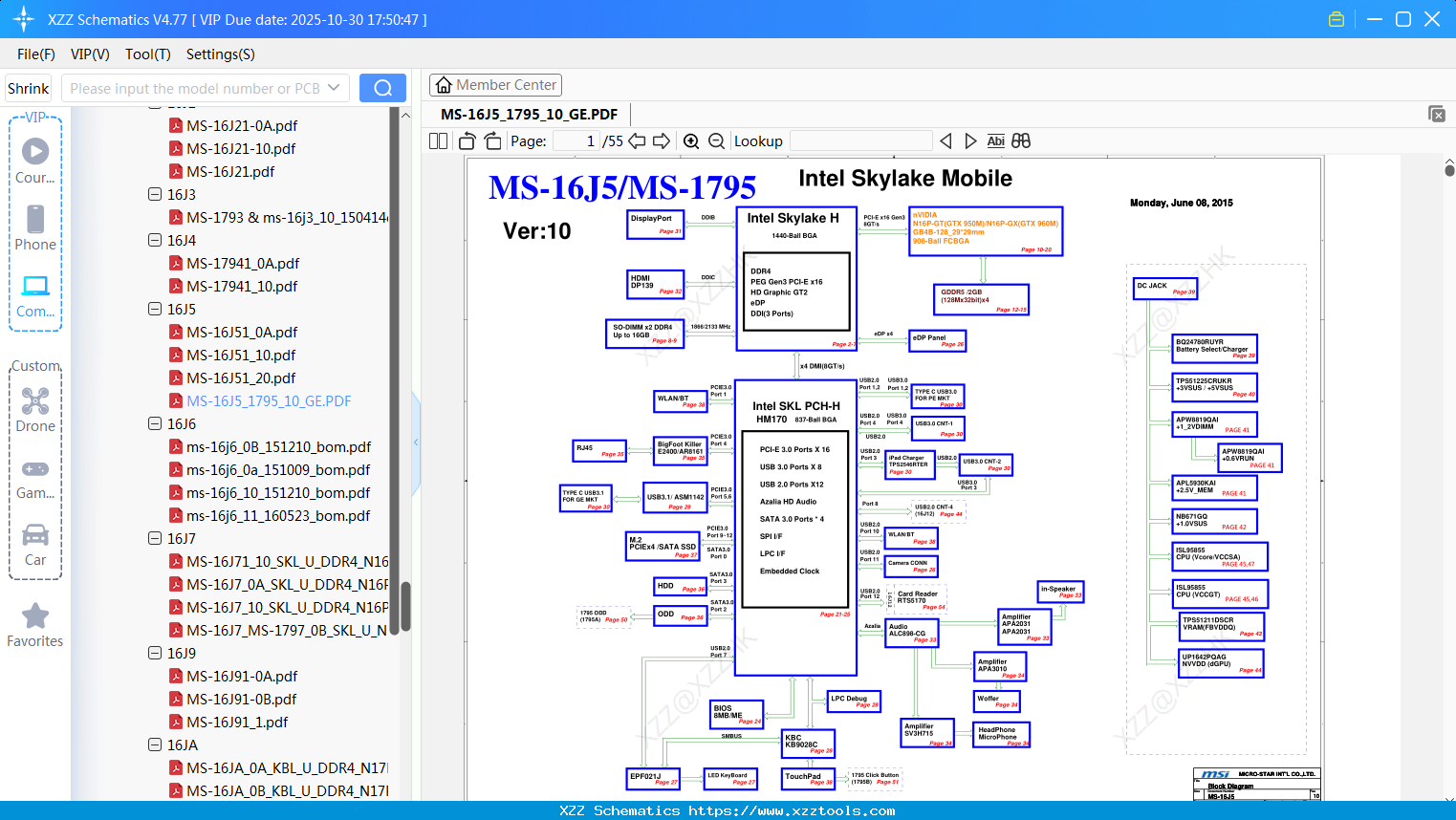
Task: Click the file tree vertical scrollbar thumb
Action: (x=405, y=606)
